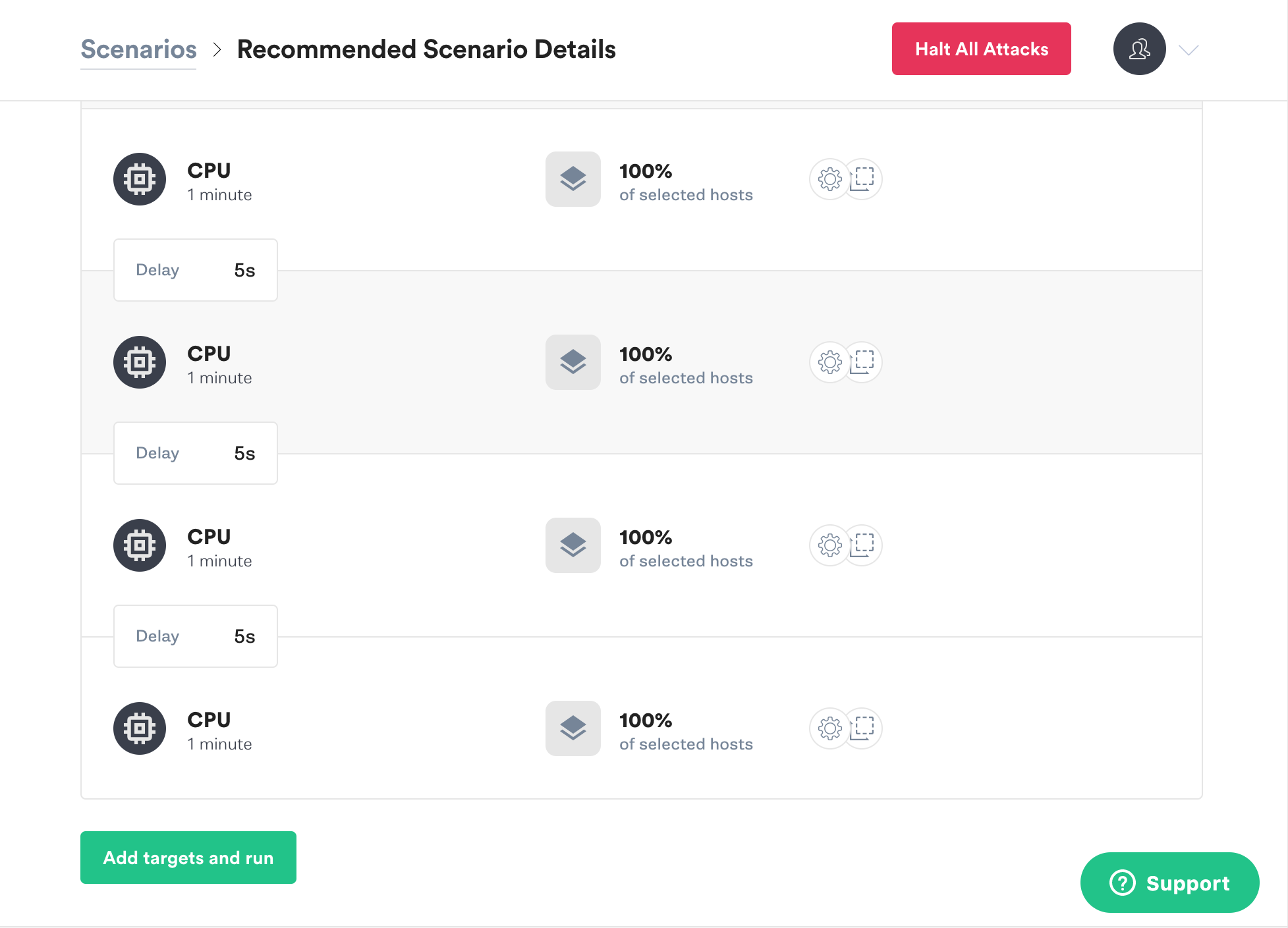Click the layers icon in fourth CPU row
The height and width of the screenshot is (928, 1288).
573,728
